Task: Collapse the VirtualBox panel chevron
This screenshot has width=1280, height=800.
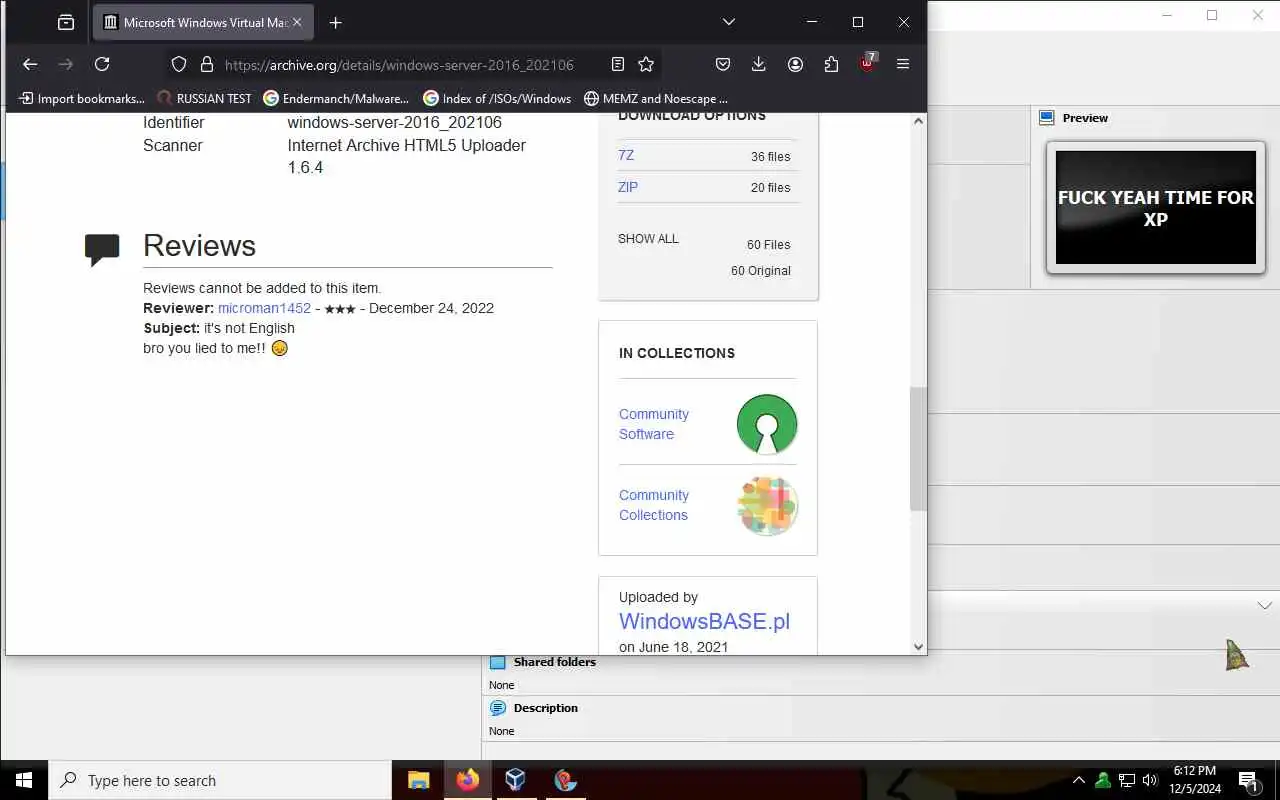Action: (x=1264, y=605)
